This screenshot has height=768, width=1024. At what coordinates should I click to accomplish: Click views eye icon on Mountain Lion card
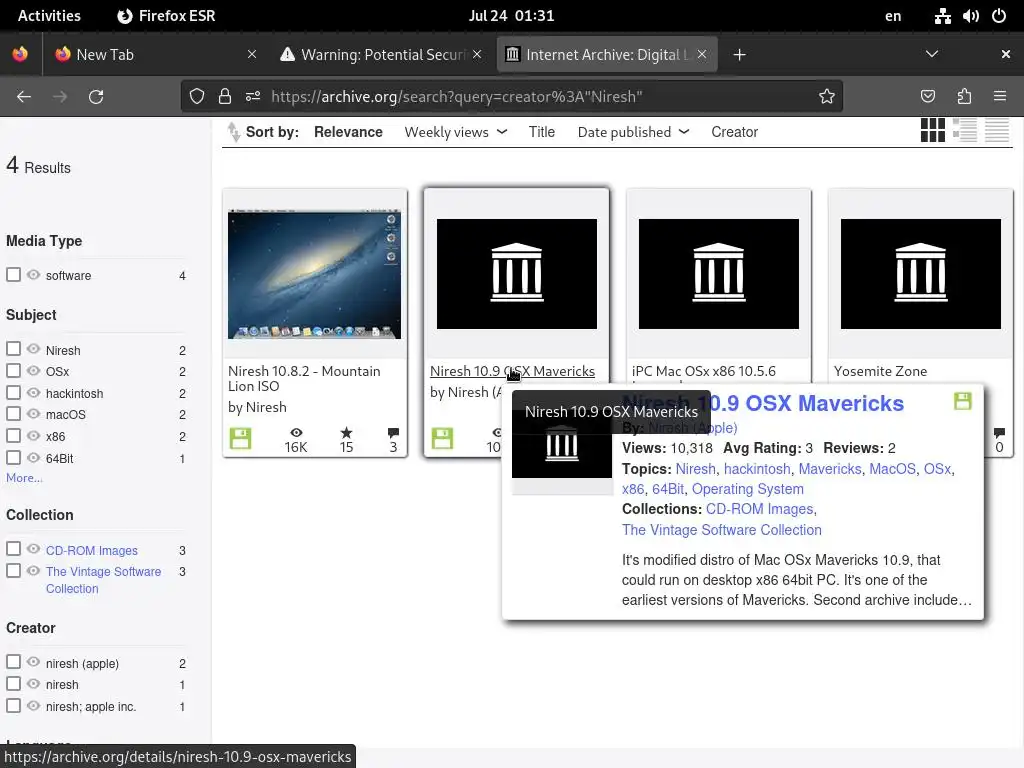point(296,432)
